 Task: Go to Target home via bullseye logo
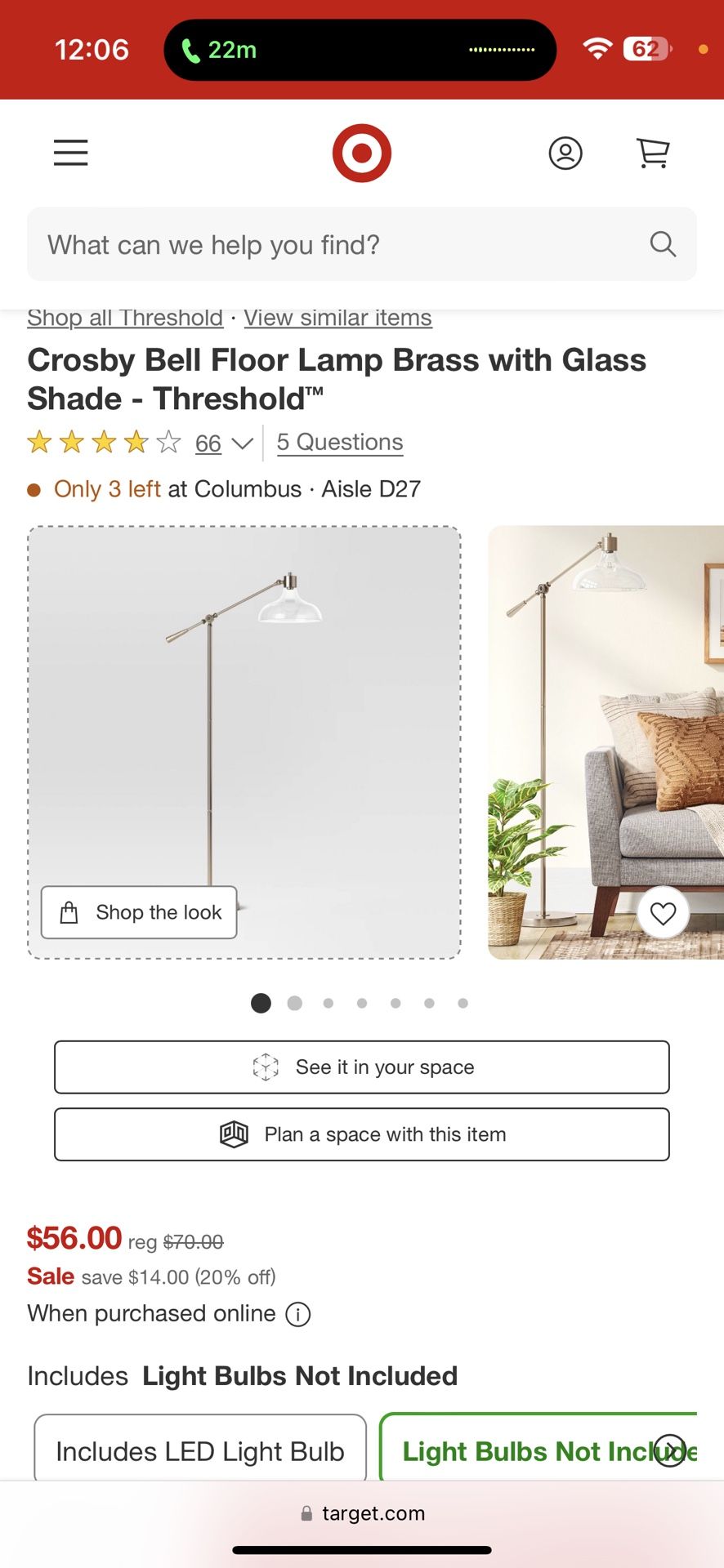361,153
